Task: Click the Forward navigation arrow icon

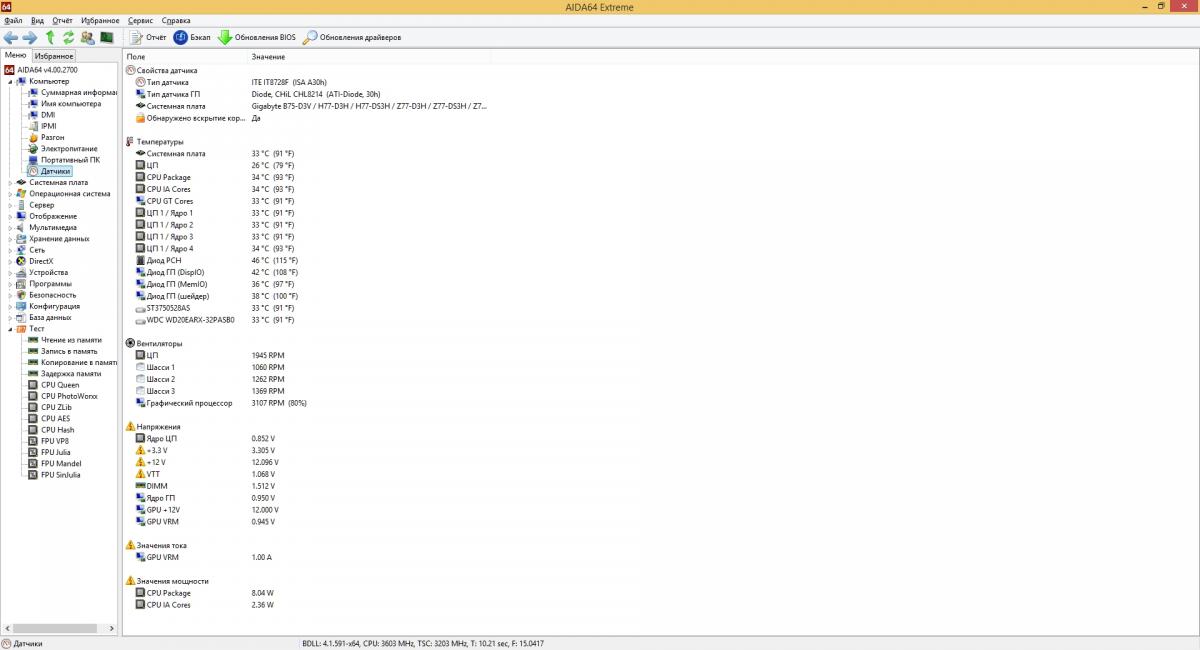Action: (x=30, y=37)
